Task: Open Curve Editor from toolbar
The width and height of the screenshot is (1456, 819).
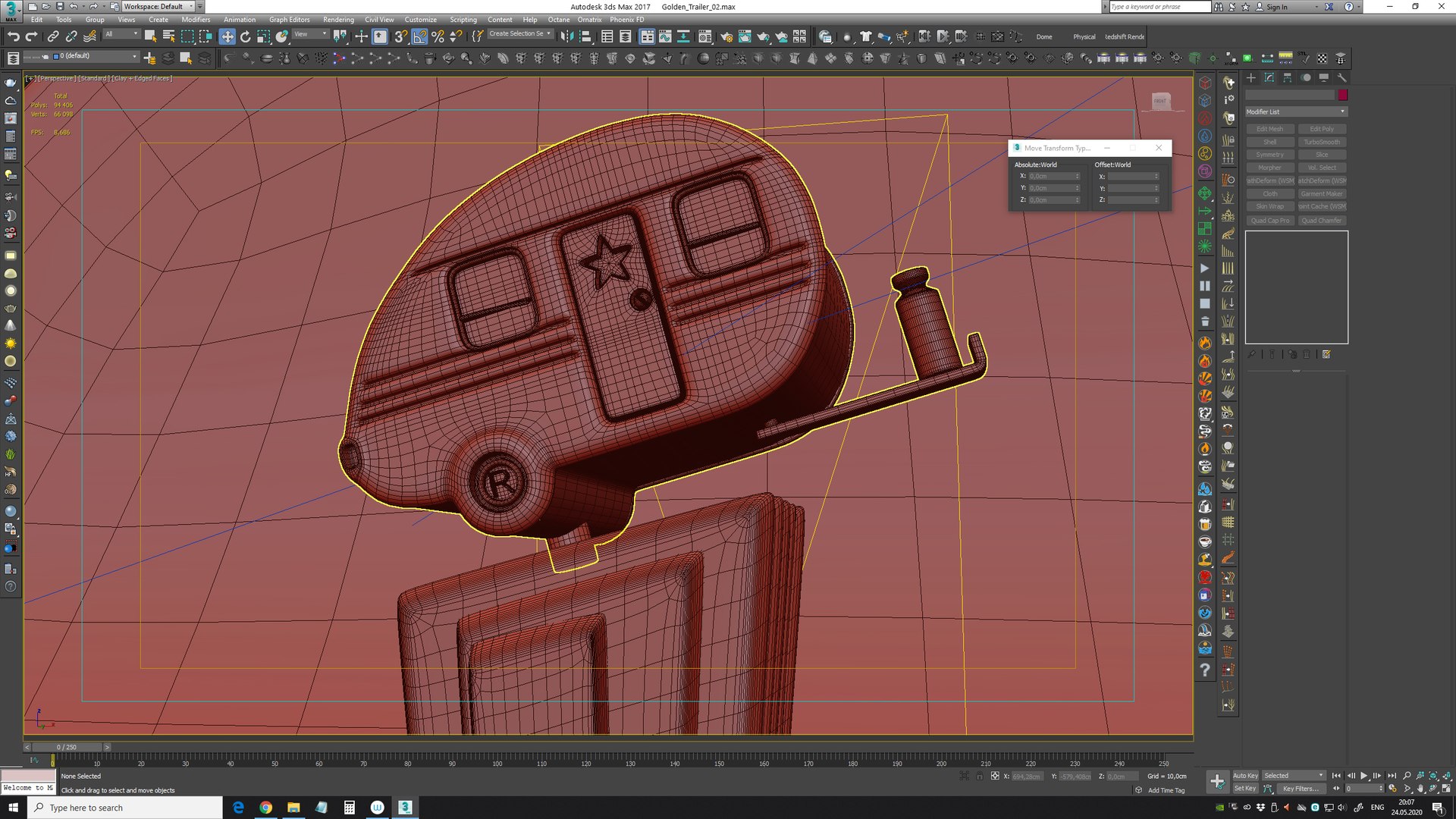Action: (665, 36)
